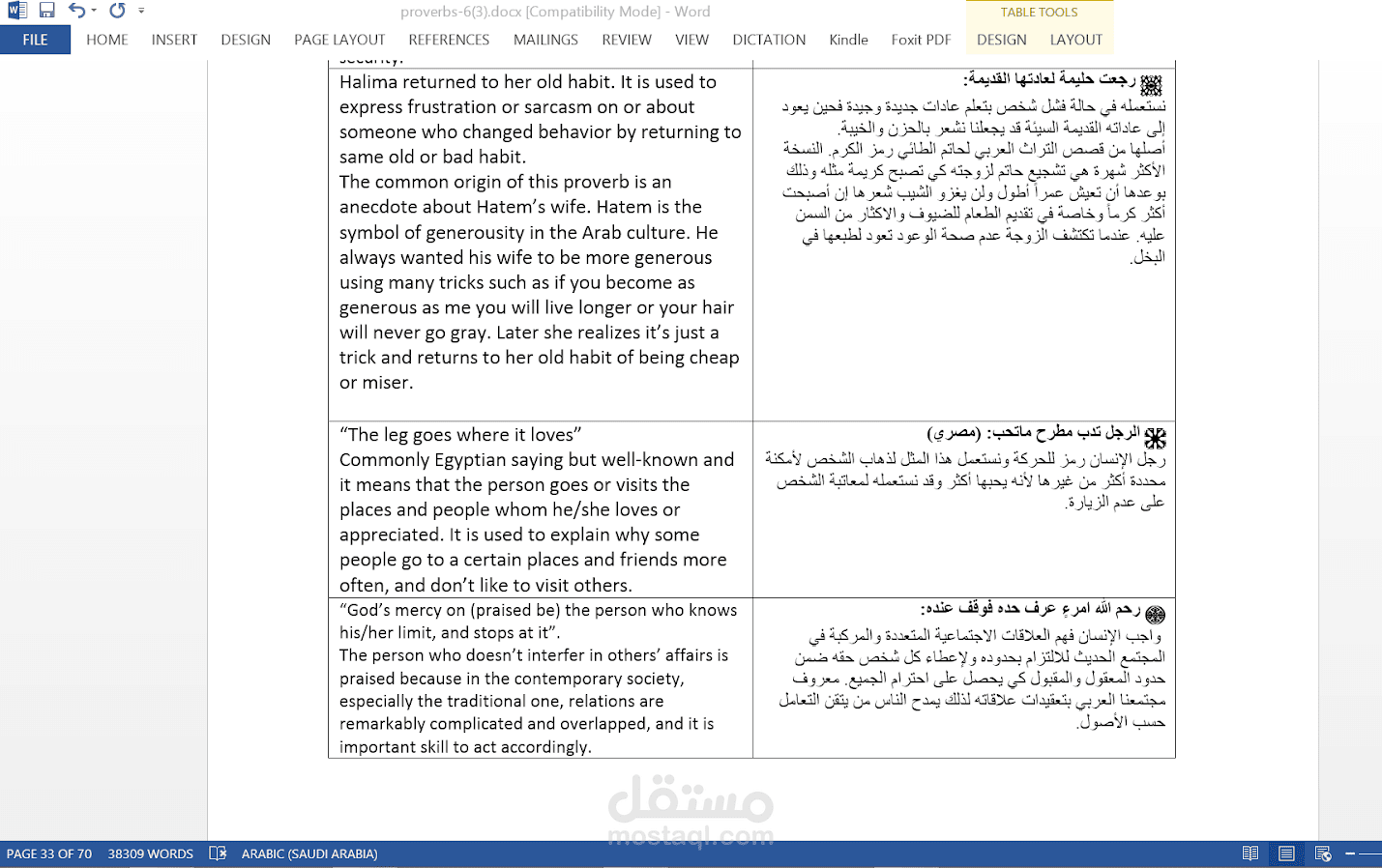Switch to the HOME ribbon tab
Viewport: 1382px width, 868px height.
pos(107,40)
